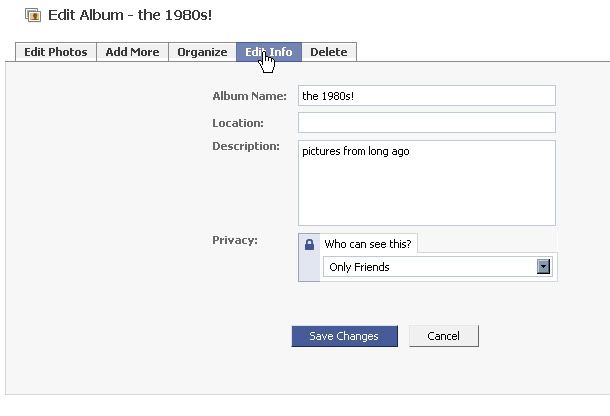Viewport: 610px width, 416px height.
Task: Go to the Organize tab
Action: pos(201,52)
